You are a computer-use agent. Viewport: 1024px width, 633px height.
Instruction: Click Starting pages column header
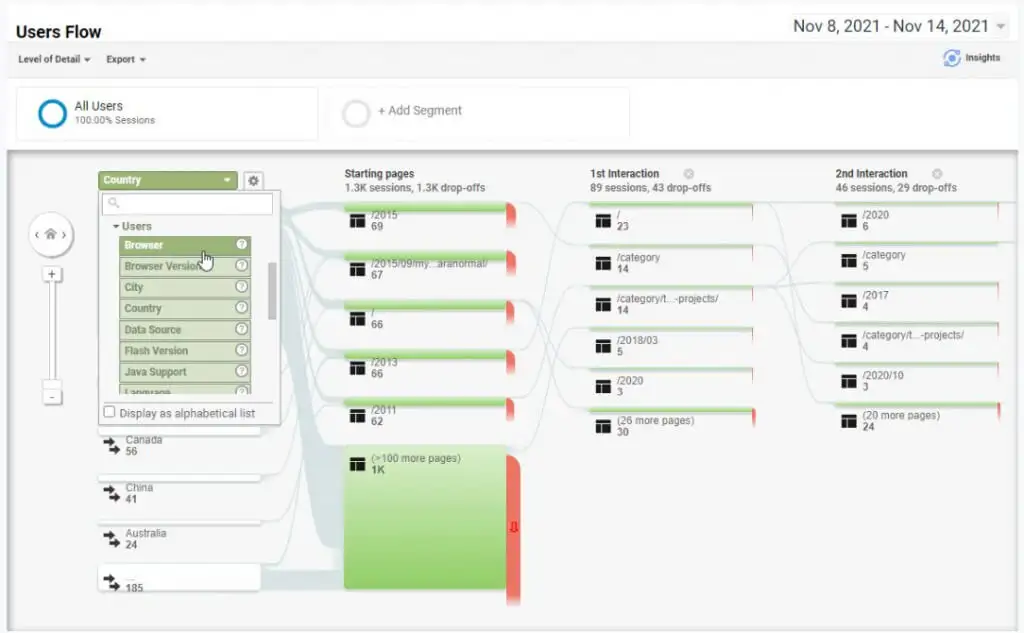(x=379, y=173)
